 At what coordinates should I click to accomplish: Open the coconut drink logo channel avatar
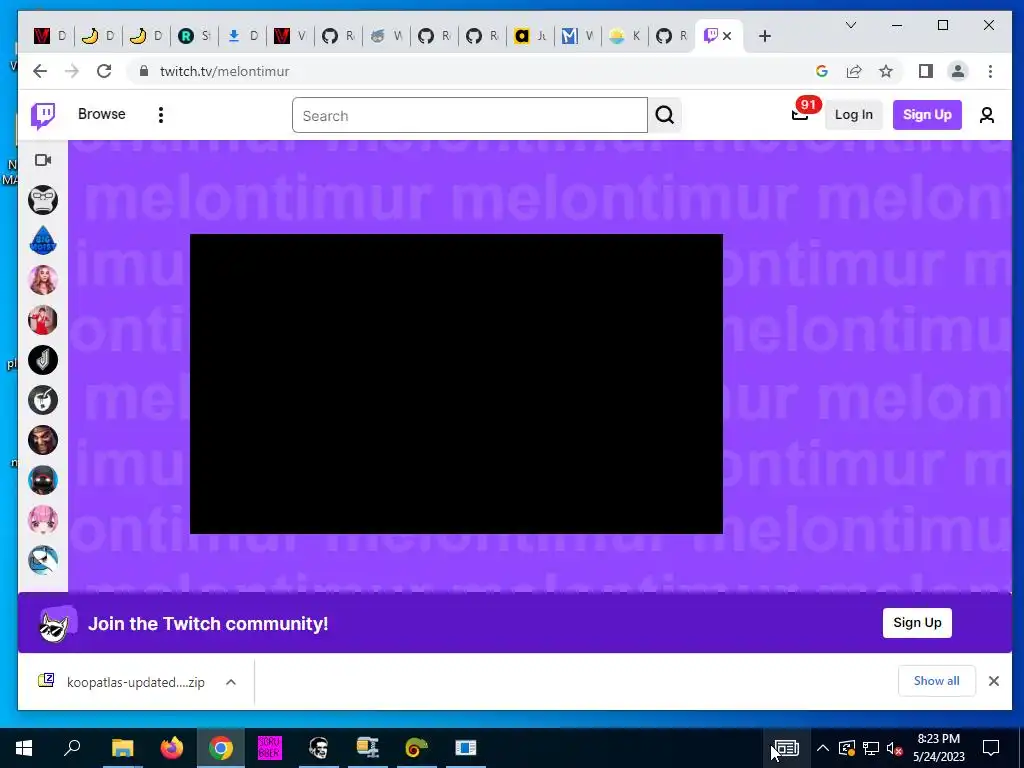tap(43, 400)
